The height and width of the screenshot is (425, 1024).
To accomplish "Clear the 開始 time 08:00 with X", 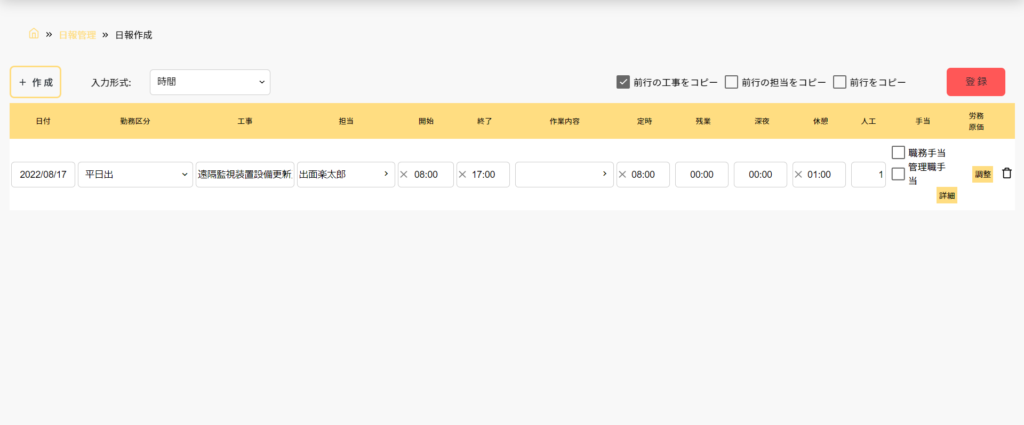I will (404, 174).
